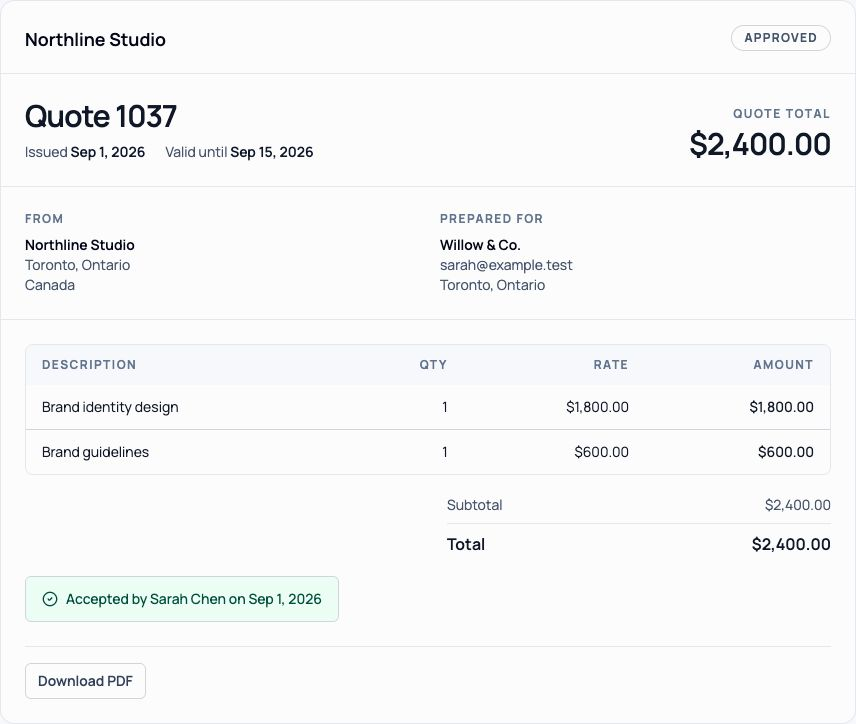Click the $2,400.00 quote total at top
Image resolution: width=856 pixels, height=724 pixels.
[x=760, y=144]
